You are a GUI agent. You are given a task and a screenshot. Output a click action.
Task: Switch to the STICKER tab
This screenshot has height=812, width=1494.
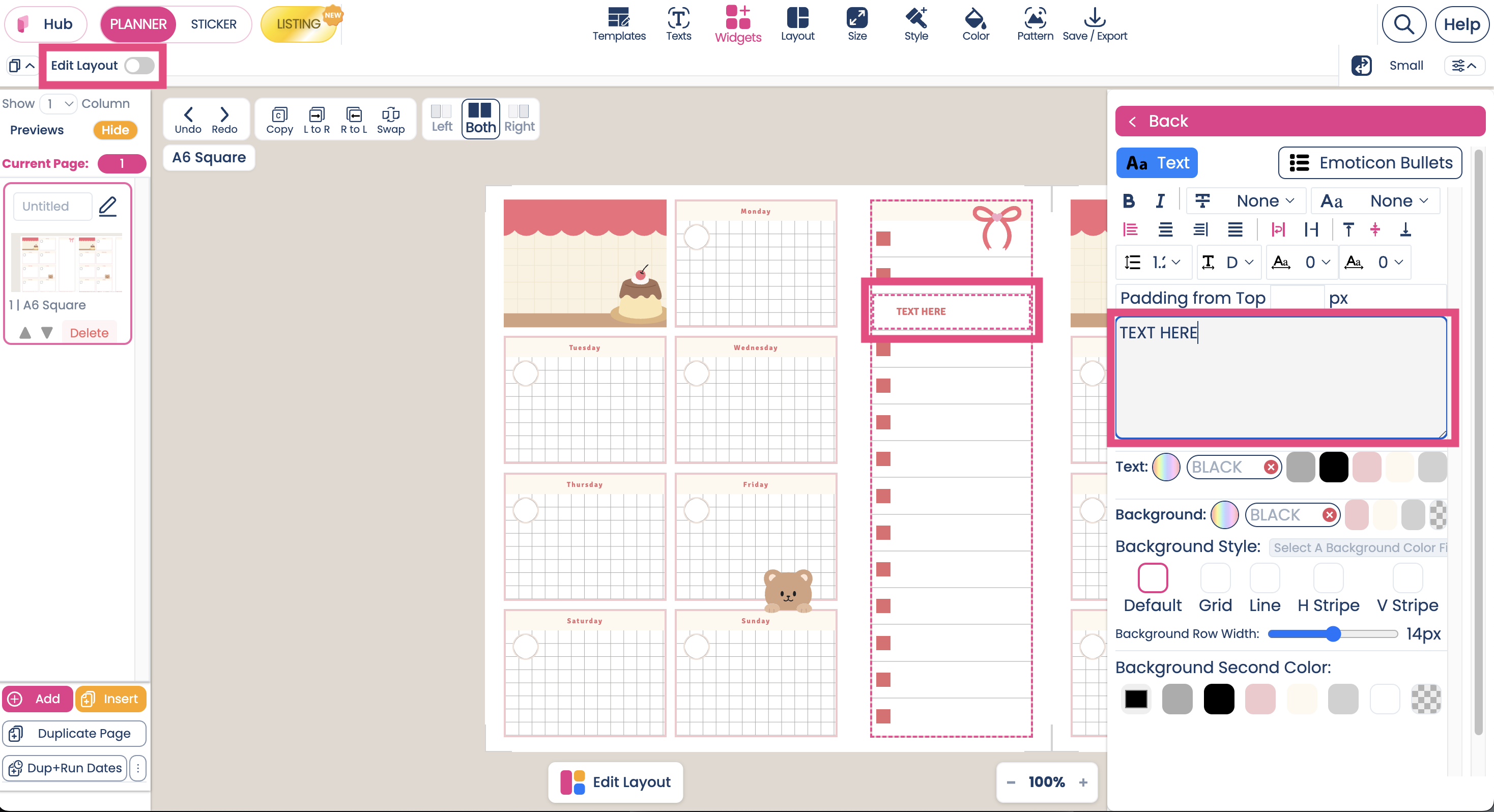[x=213, y=24]
